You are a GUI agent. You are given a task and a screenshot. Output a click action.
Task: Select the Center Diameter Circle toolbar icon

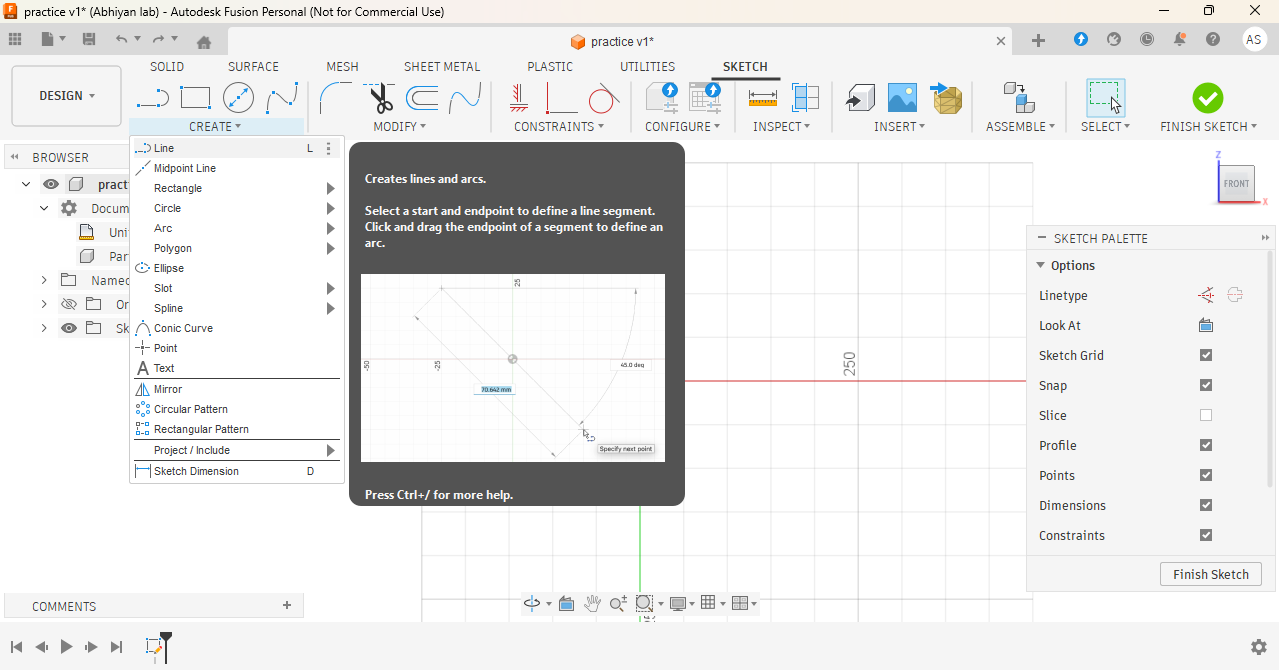[x=238, y=98]
